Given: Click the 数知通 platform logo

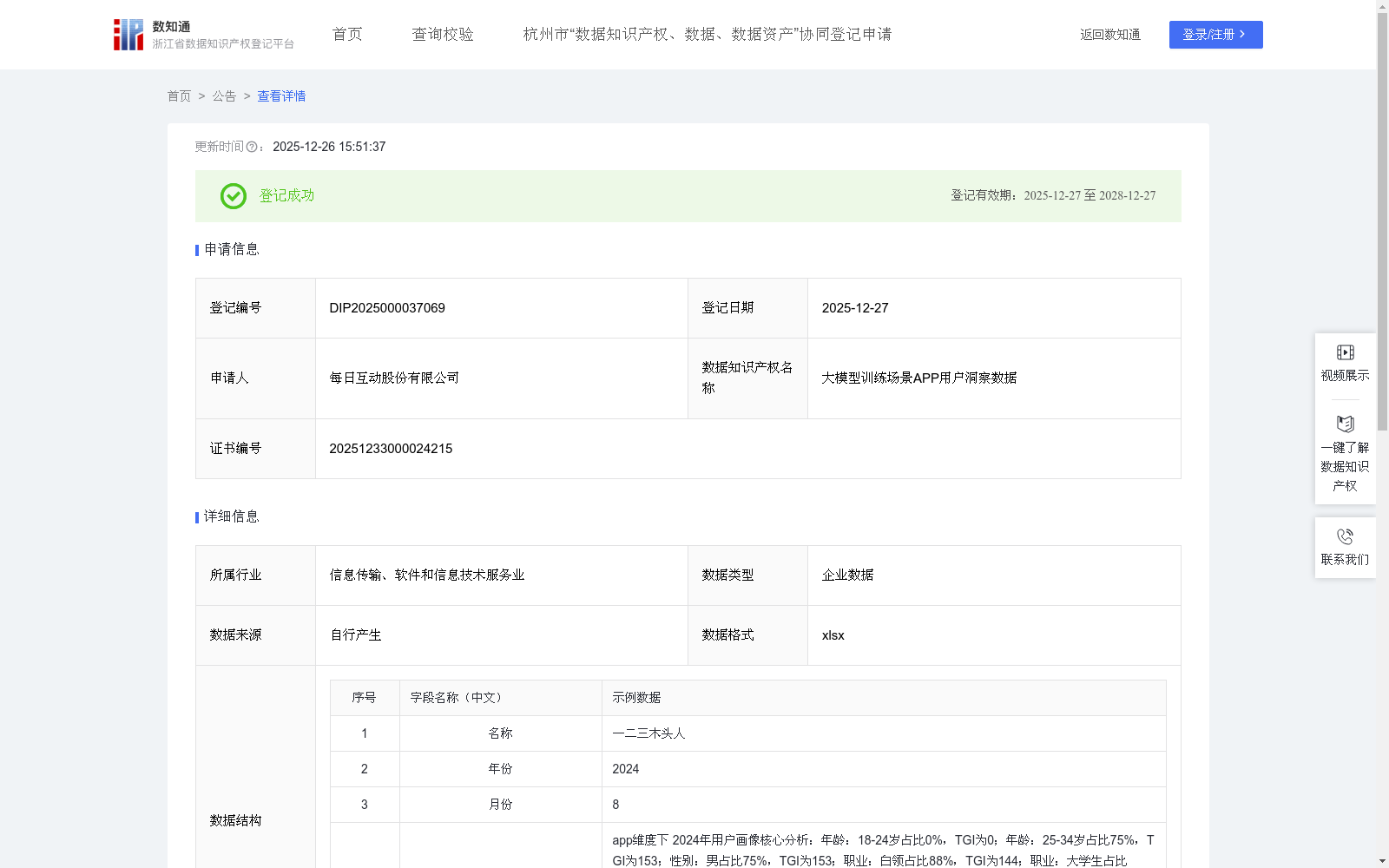Looking at the screenshot, I should click(204, 35).
